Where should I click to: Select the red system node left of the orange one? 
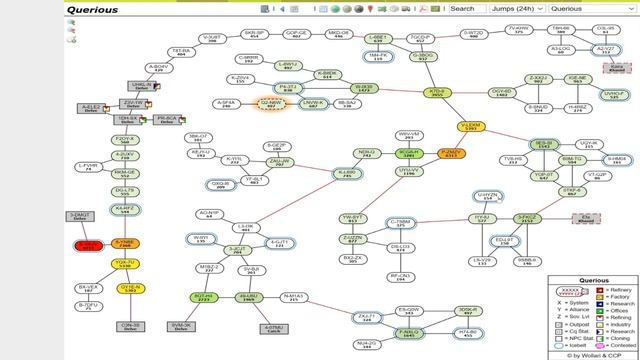89,246
